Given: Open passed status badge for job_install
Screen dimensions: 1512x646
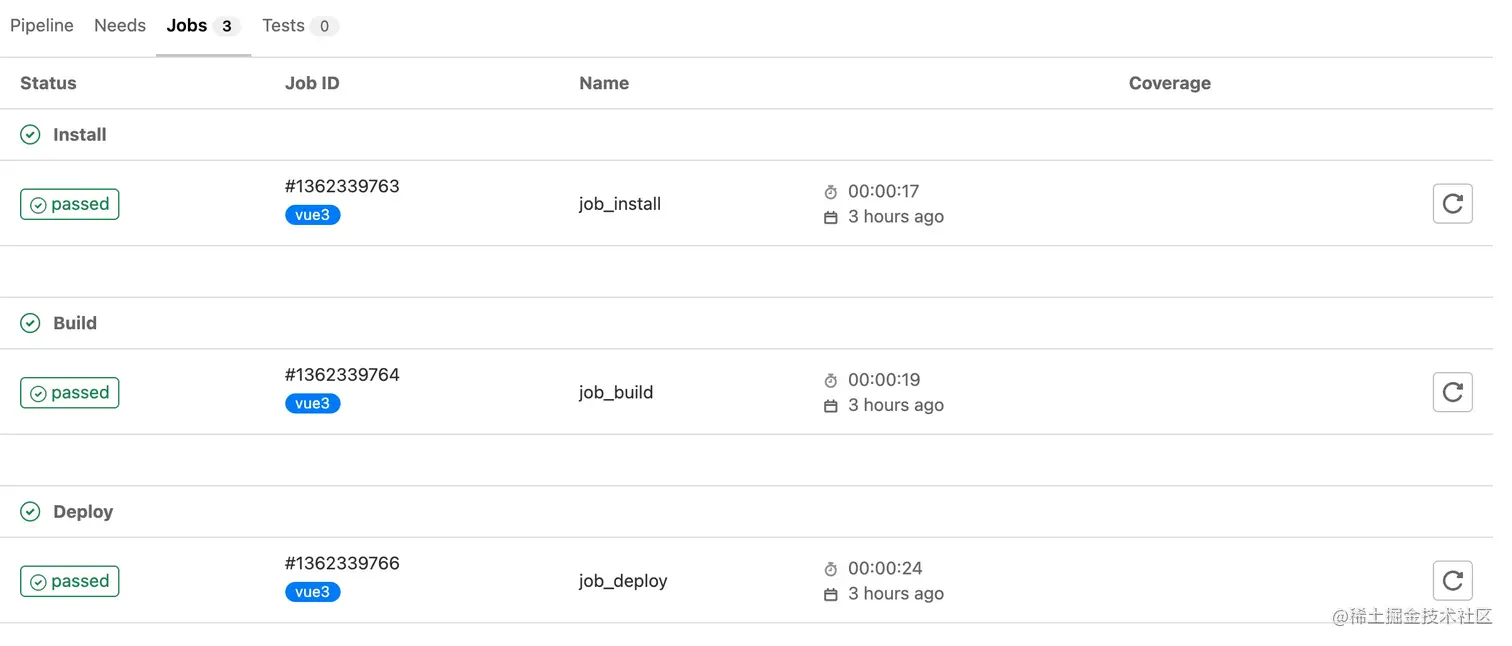Looking at the screenshot, I should point(70,204).
